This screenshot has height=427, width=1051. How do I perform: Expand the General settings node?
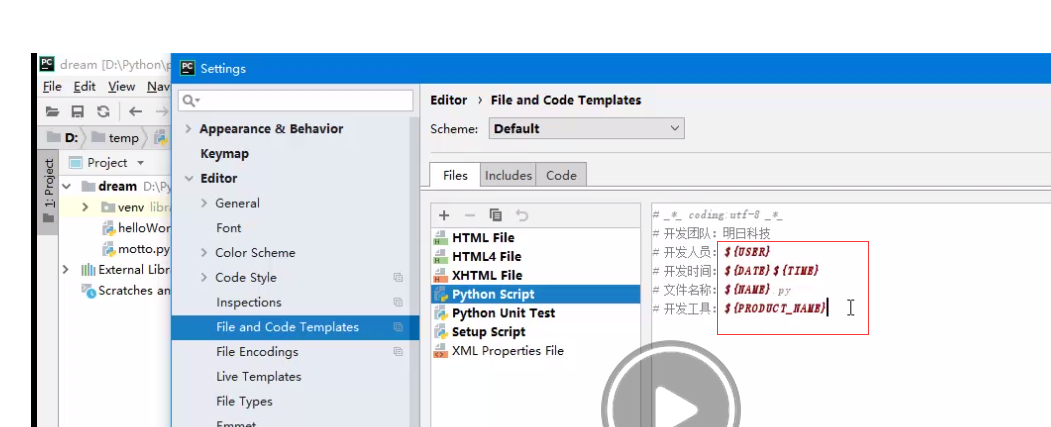pos(204,203)
